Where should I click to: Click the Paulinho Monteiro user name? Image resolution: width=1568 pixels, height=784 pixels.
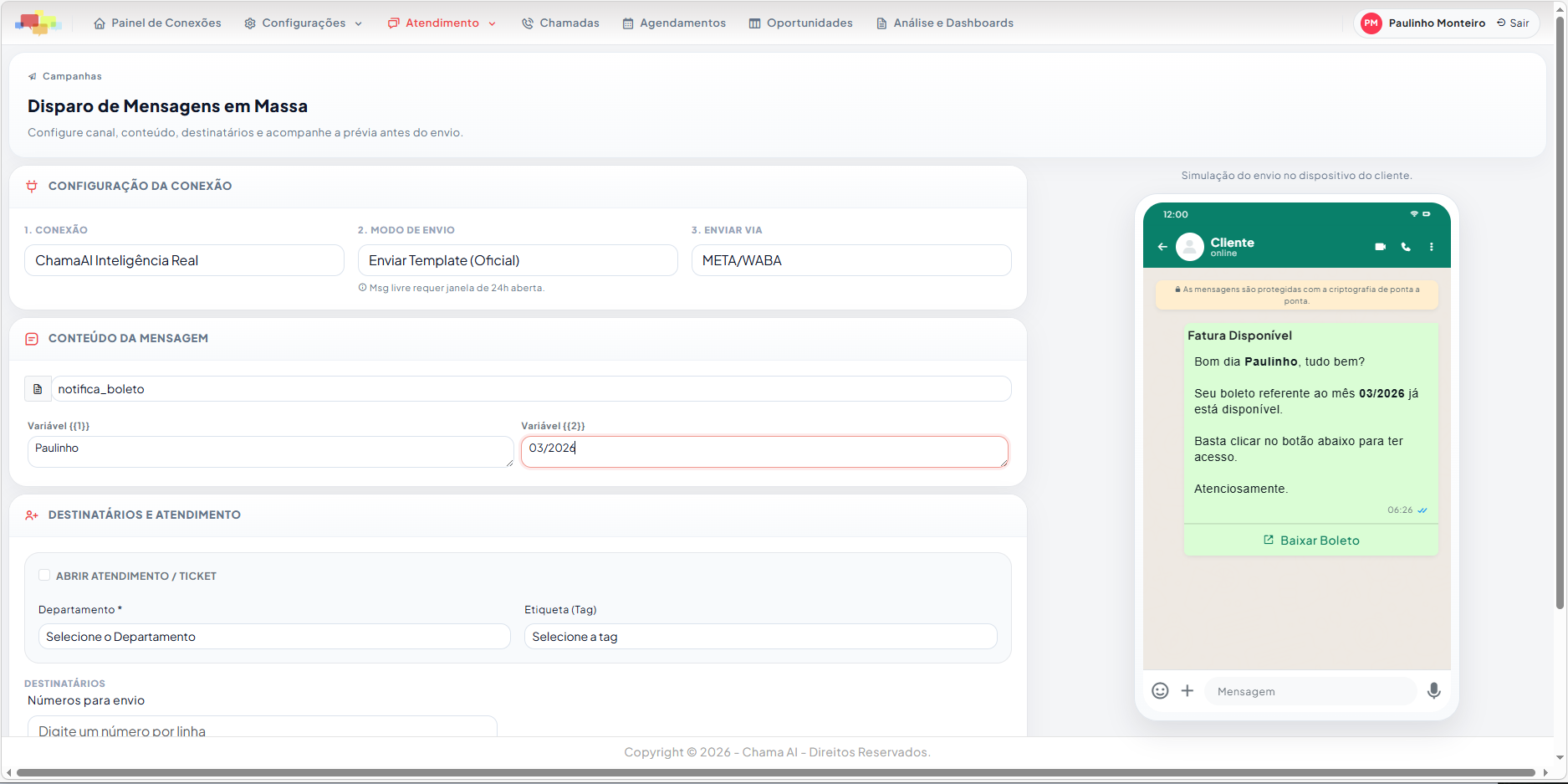coord(1437,23)
